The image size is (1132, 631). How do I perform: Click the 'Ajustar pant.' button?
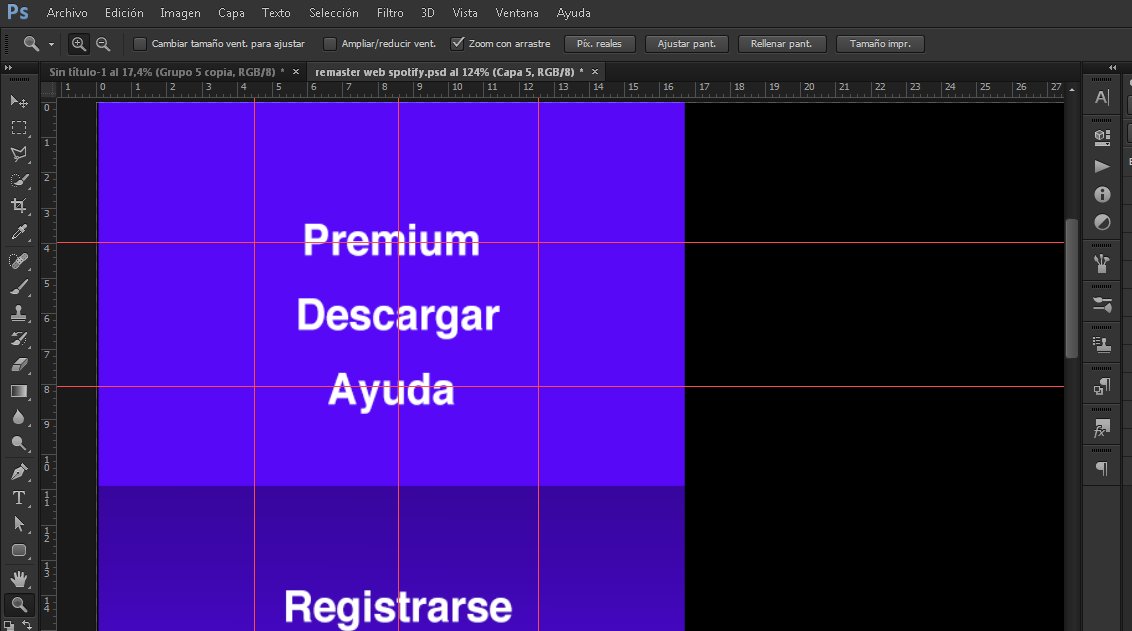pos(687,44)
